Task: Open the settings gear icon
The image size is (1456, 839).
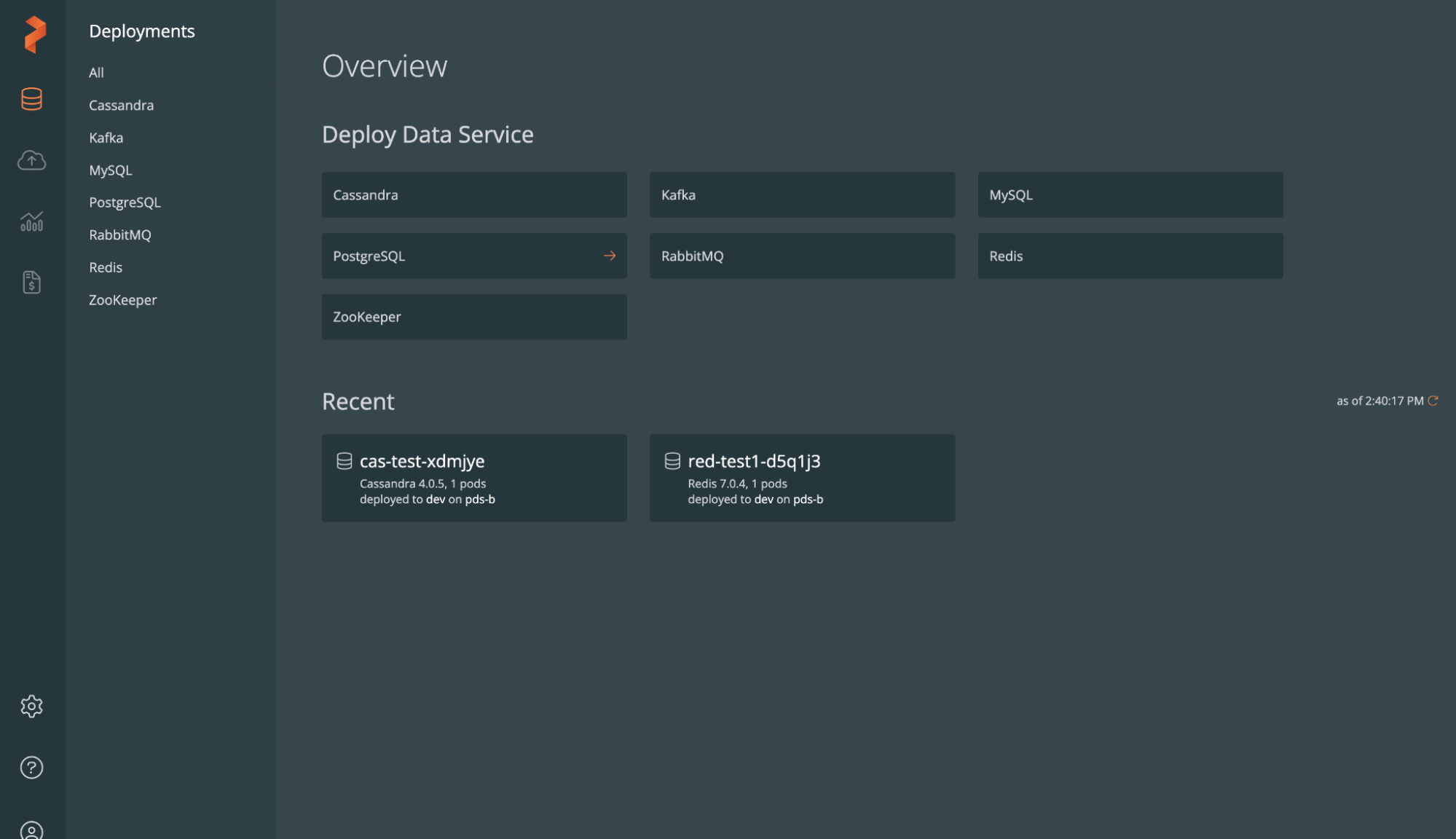Action: tap(31, 706)
